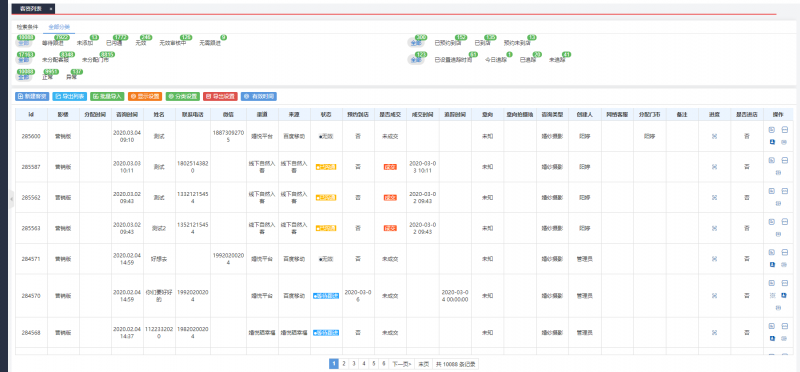This screenshot has width=800, height=372.
Task: Click the 有效时间 button
Action: (259, 96)
